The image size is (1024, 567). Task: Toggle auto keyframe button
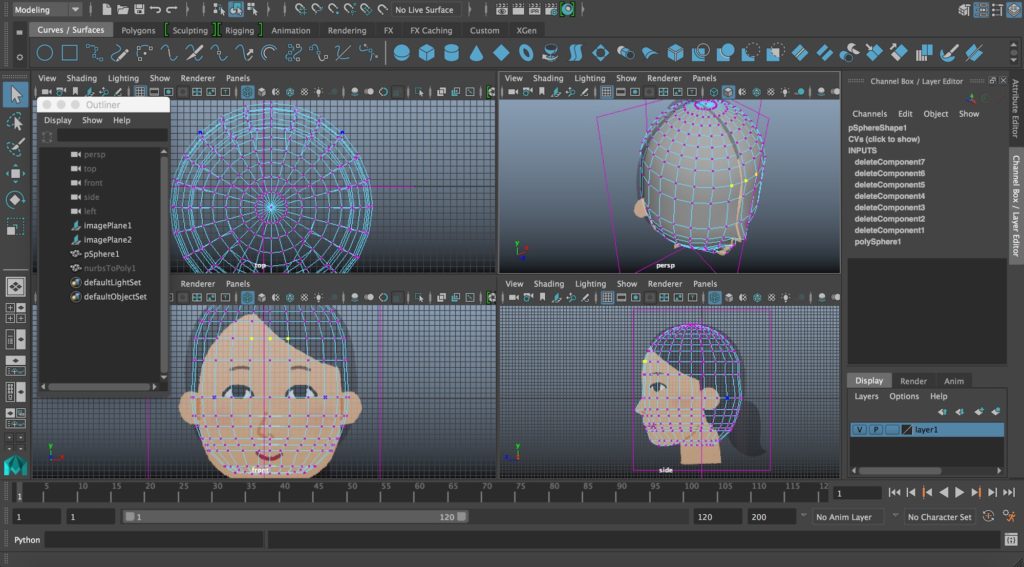click(988, 516)
